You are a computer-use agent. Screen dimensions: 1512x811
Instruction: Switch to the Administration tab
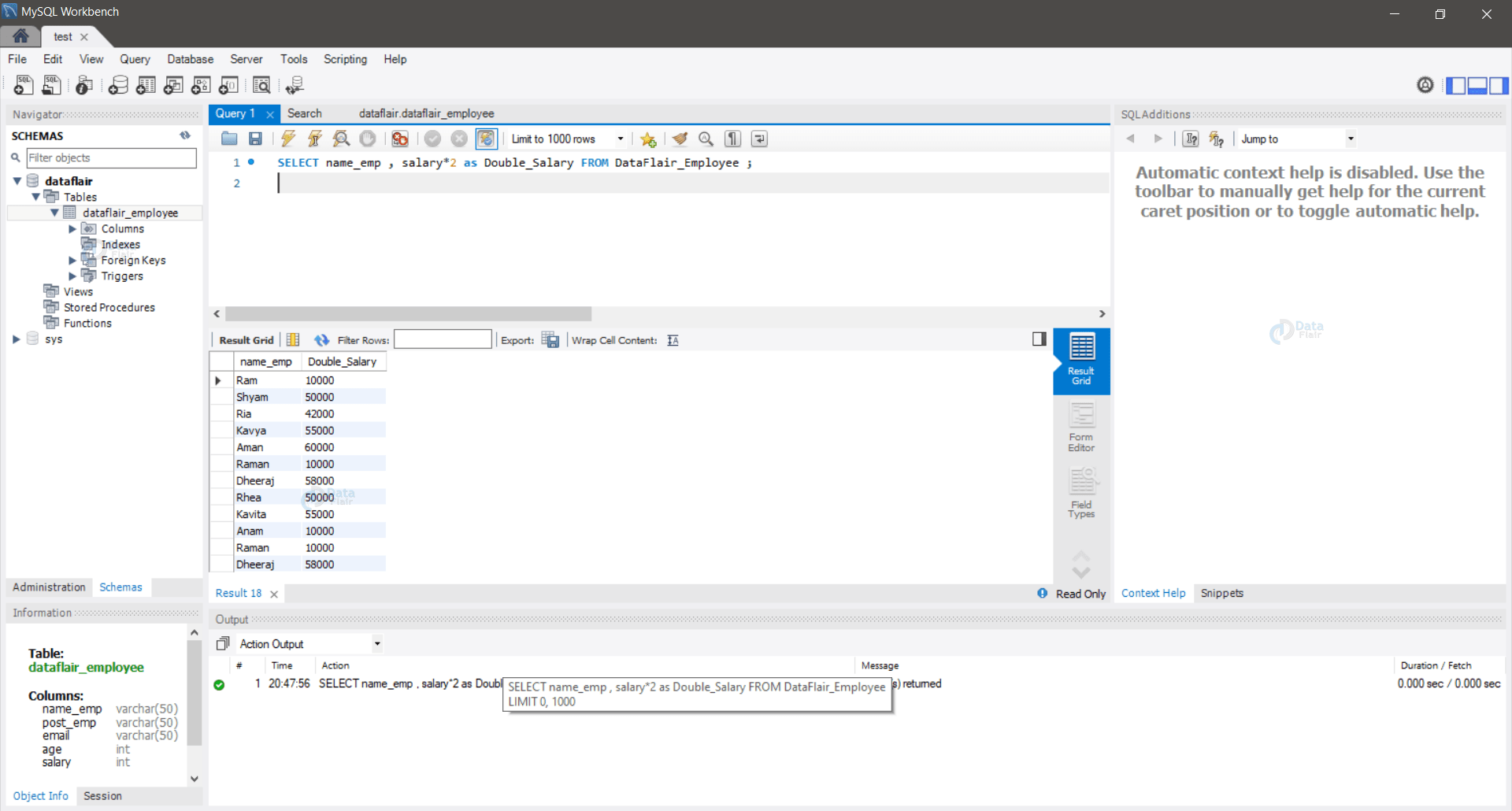pos(49,587)
